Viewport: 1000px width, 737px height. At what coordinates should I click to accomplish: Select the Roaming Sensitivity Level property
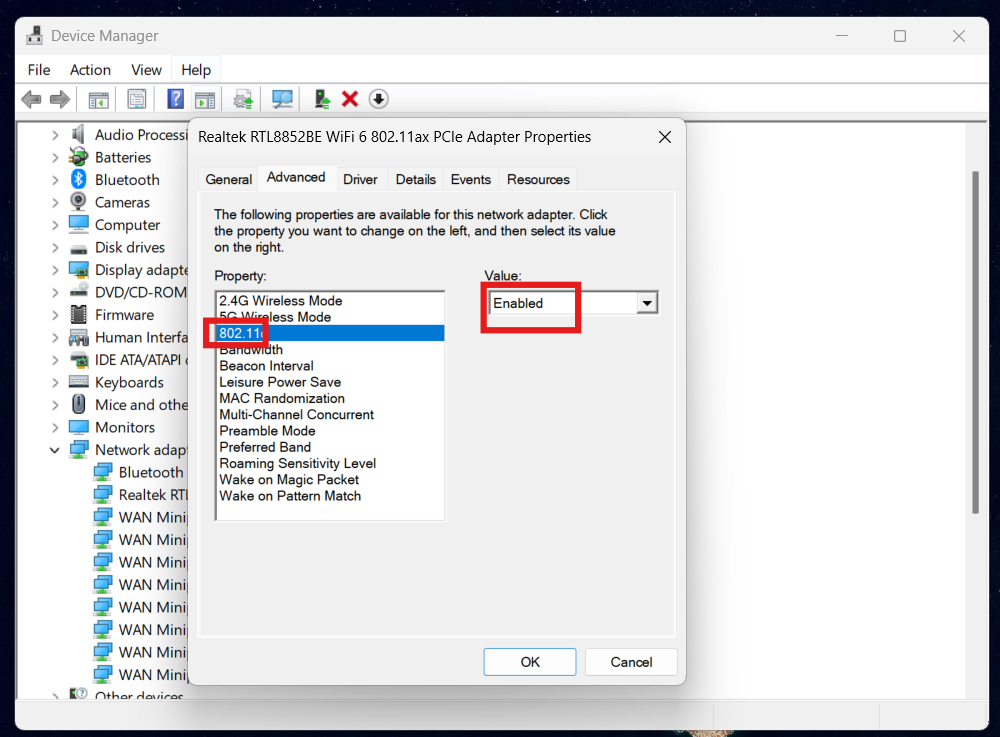pos(330,463)
